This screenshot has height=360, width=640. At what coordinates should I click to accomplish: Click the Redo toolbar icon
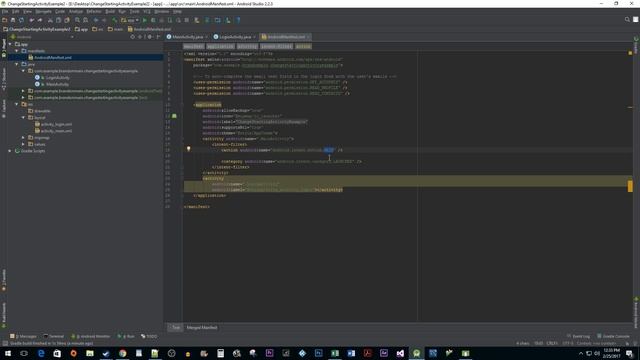(40, 20)
